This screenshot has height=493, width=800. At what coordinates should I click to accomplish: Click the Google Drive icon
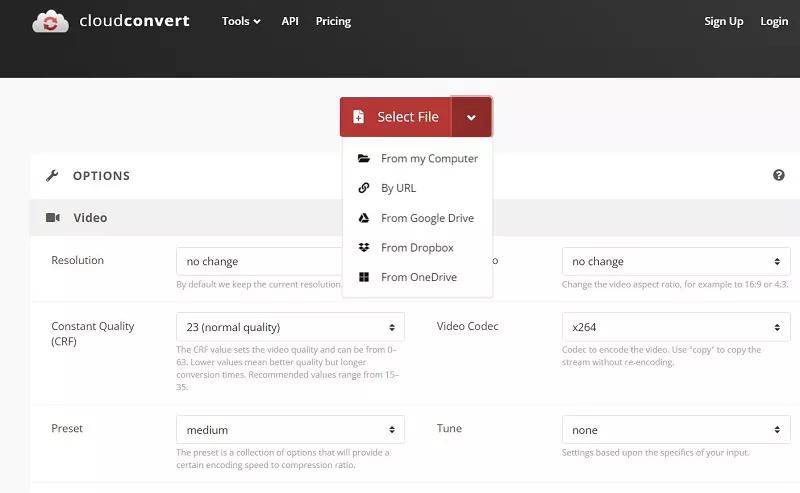(364, 218)
